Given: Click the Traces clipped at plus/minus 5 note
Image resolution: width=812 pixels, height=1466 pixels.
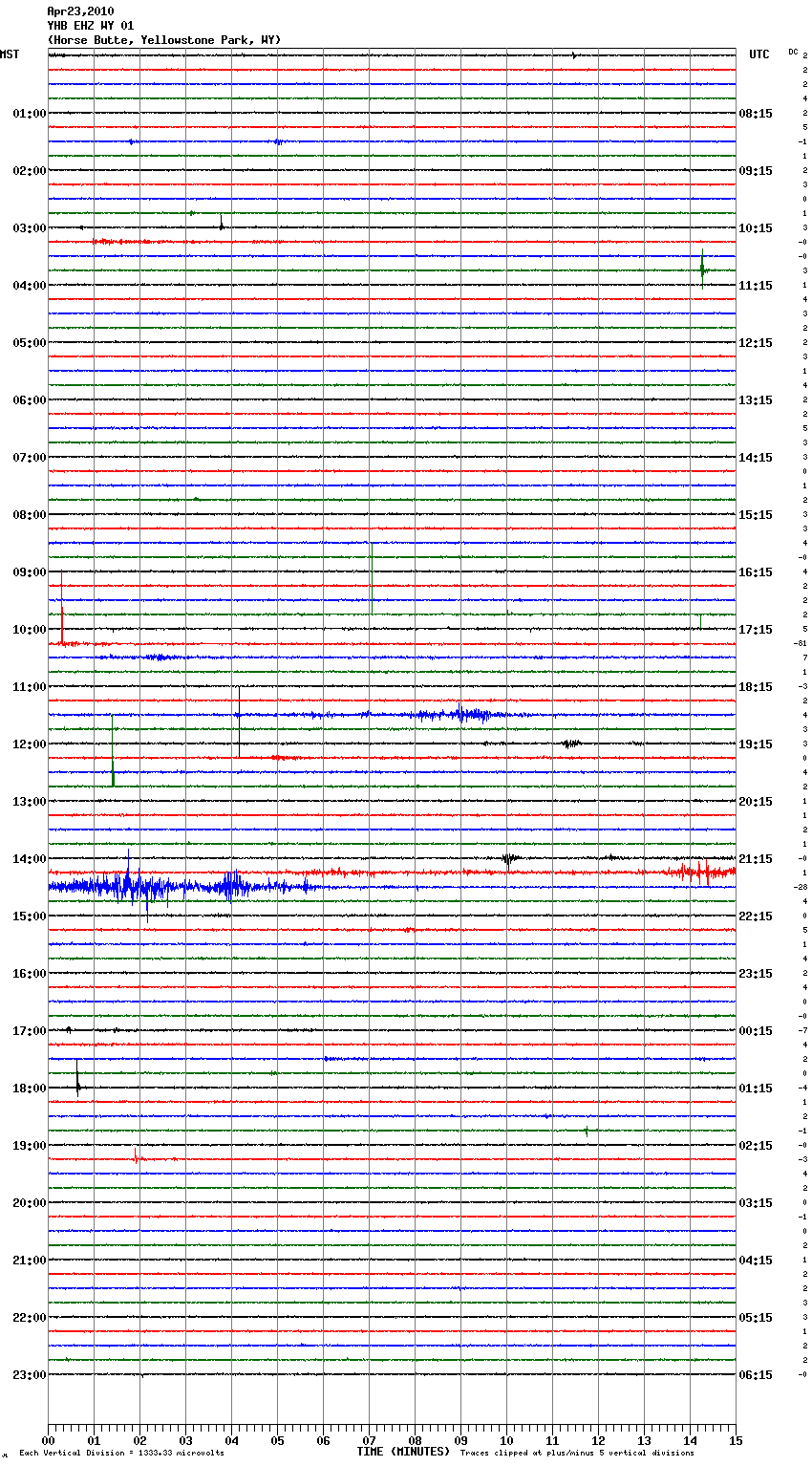Looking at the screenshot, I should click(x=577, y=1453).
